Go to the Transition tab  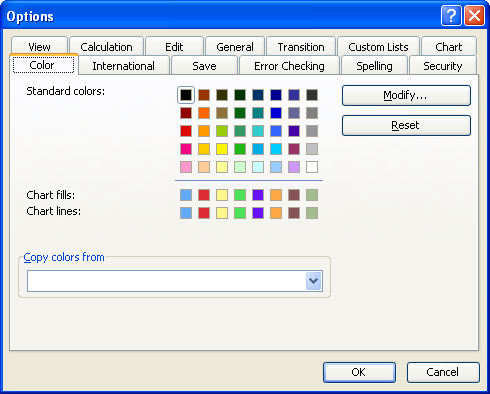tap(301, 47)
